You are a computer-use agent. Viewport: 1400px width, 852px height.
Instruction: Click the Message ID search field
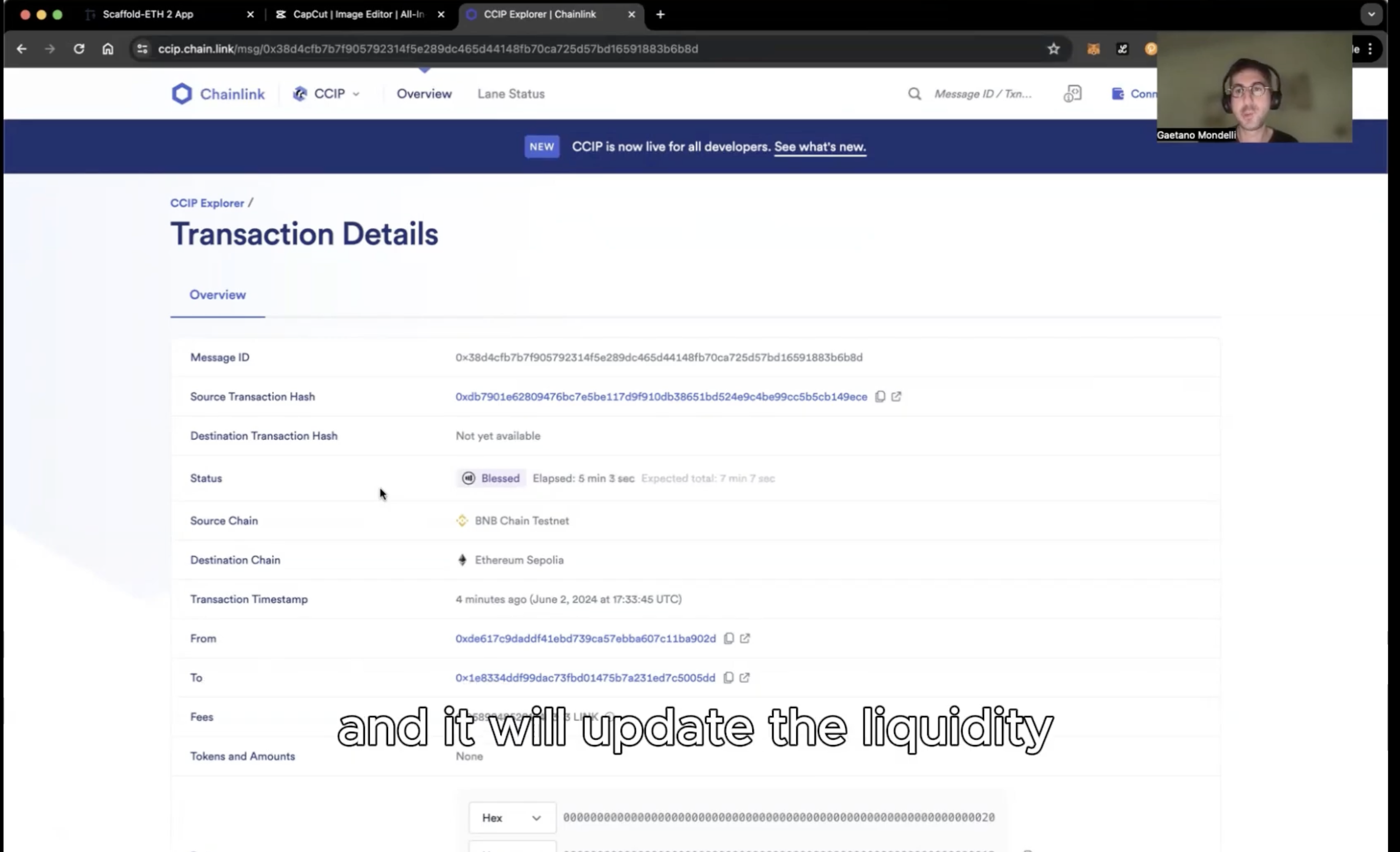coord(983,94)
